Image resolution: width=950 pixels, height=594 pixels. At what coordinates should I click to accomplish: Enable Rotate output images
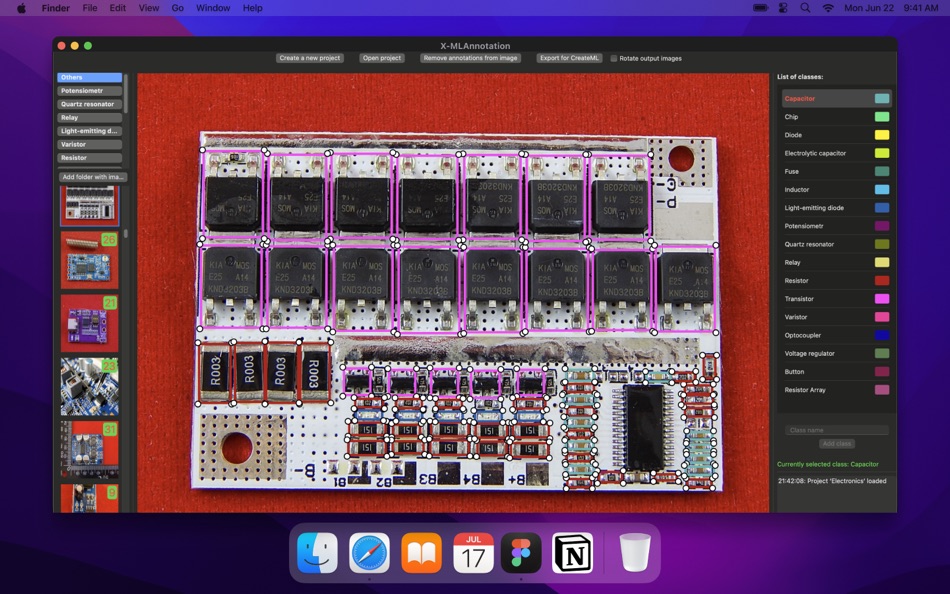point(615,58)
